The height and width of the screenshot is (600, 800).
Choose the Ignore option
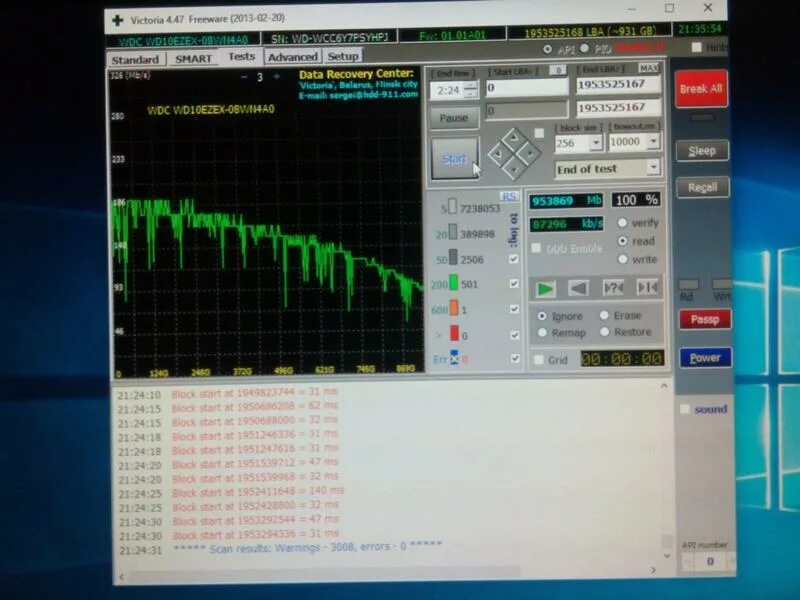point(542,316)
